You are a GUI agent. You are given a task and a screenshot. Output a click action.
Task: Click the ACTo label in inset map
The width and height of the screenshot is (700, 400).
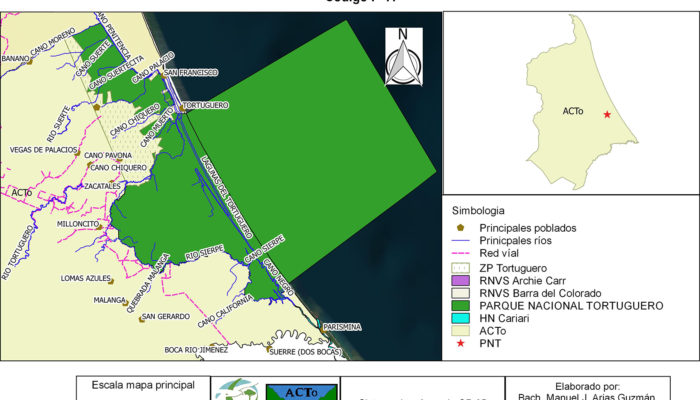573,112
